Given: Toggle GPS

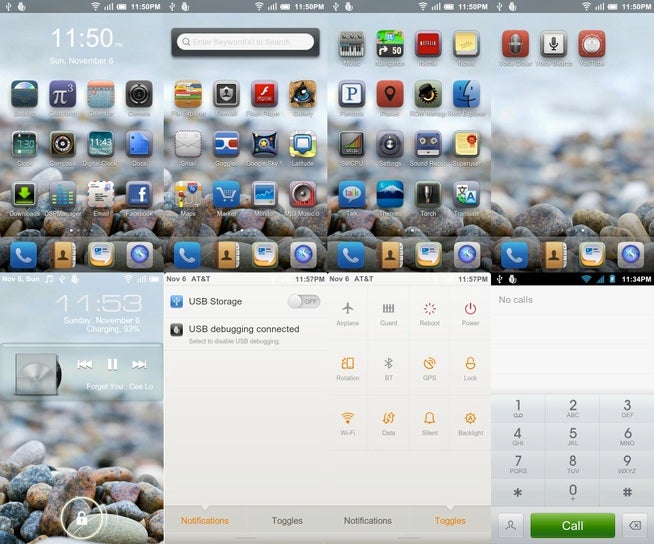Looking at the screenshot, I should (429, 369).
